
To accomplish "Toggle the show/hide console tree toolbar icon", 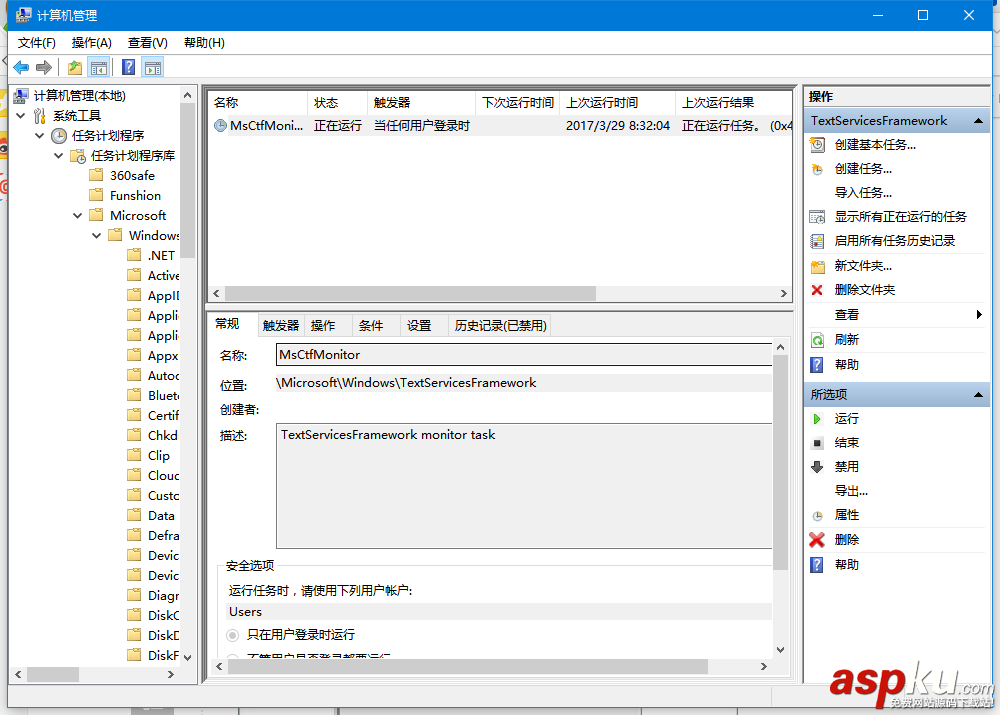I will pos(98,67).
